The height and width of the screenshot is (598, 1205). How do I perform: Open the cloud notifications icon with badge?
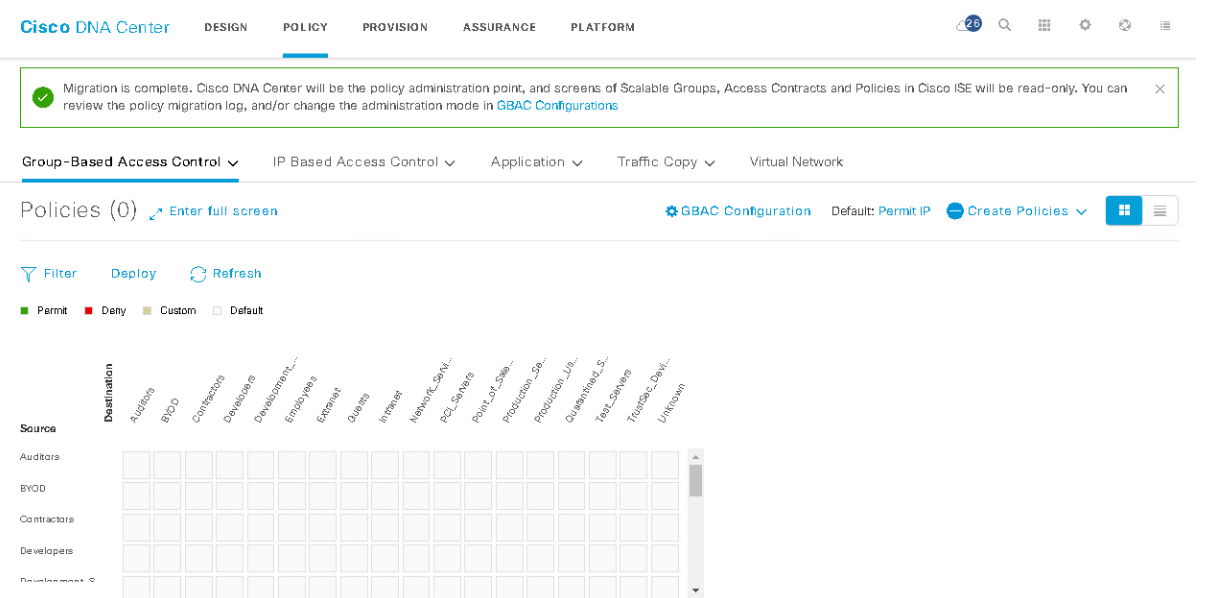(967, 25)
